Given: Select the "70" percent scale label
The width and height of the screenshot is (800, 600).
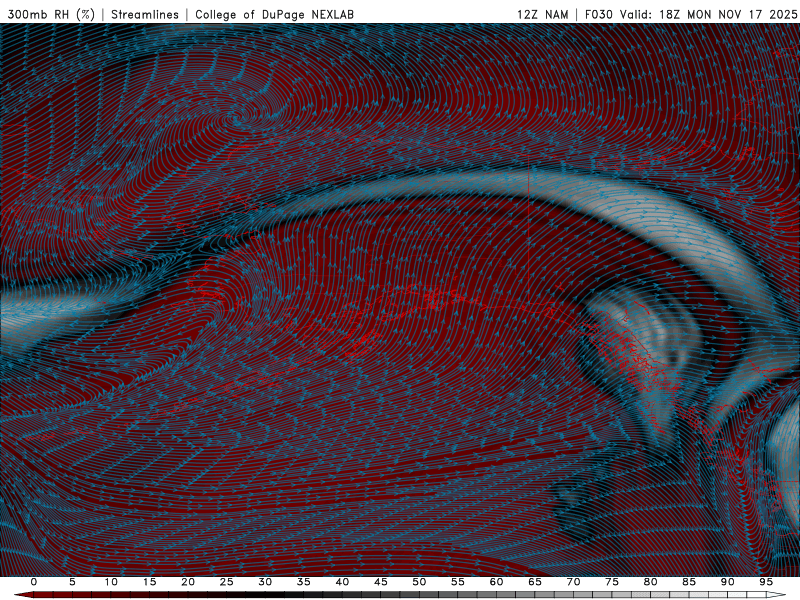Looking at the screenshot, I should click(x=573, y=582).
